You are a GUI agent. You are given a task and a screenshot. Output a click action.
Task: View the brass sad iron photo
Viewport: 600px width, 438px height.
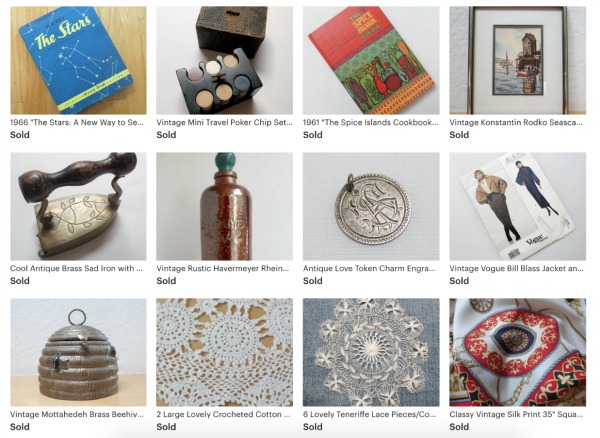78,206
